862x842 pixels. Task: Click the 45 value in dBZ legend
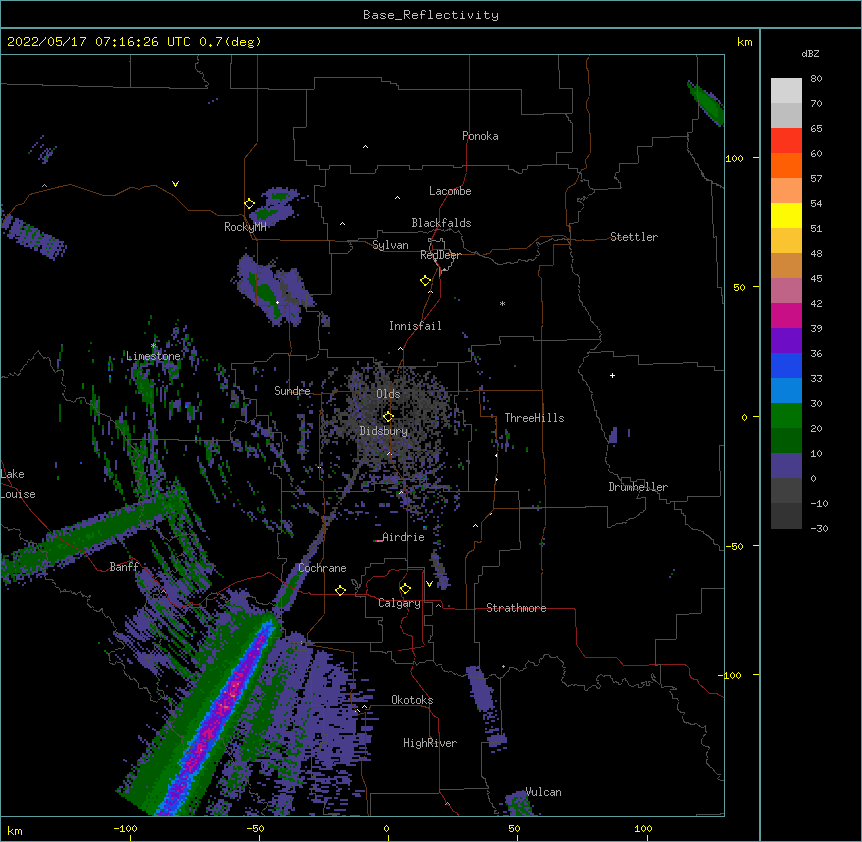click(x=816, y=279)
